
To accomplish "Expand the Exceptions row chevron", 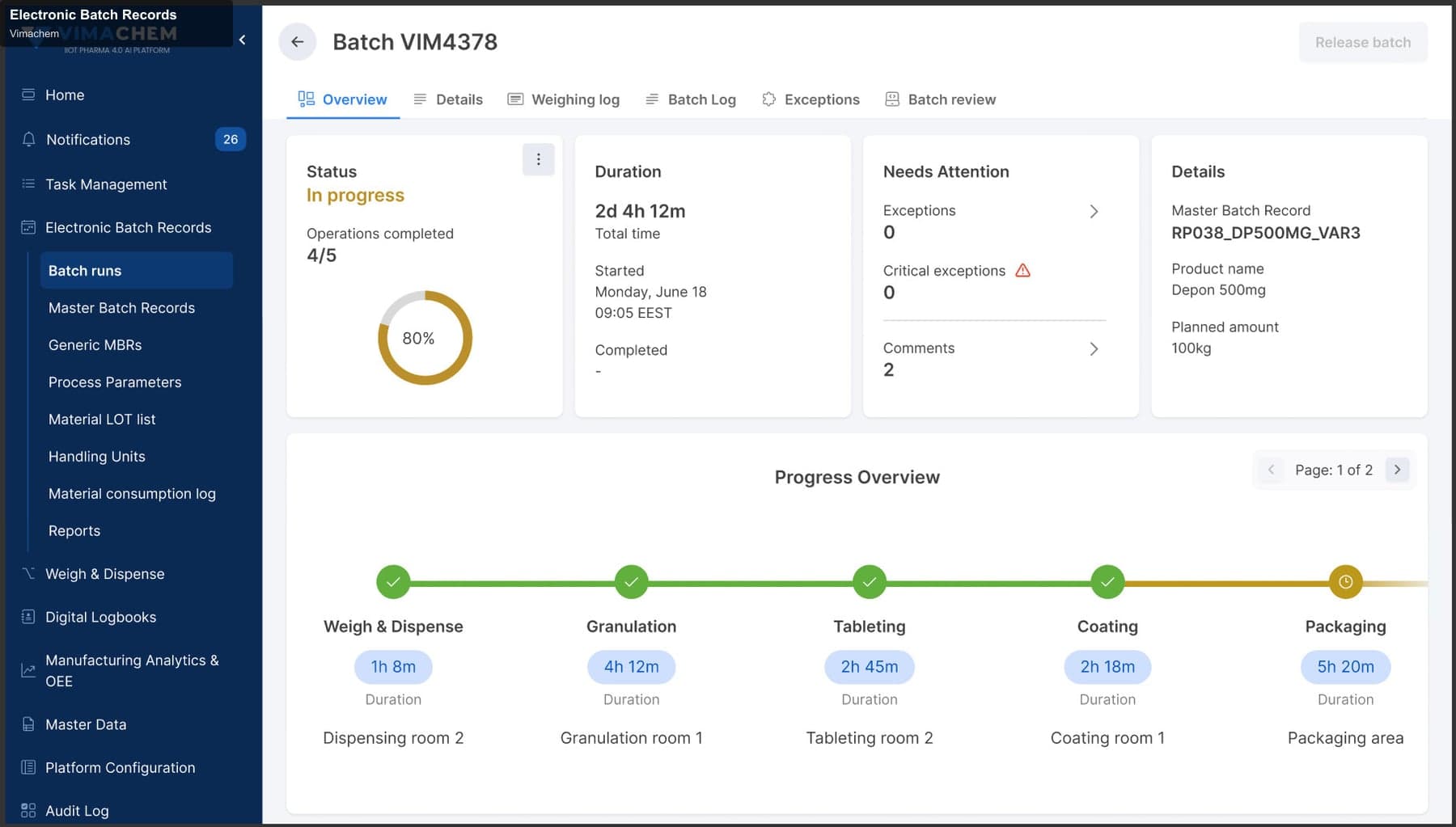I will tap(1094, 212).
